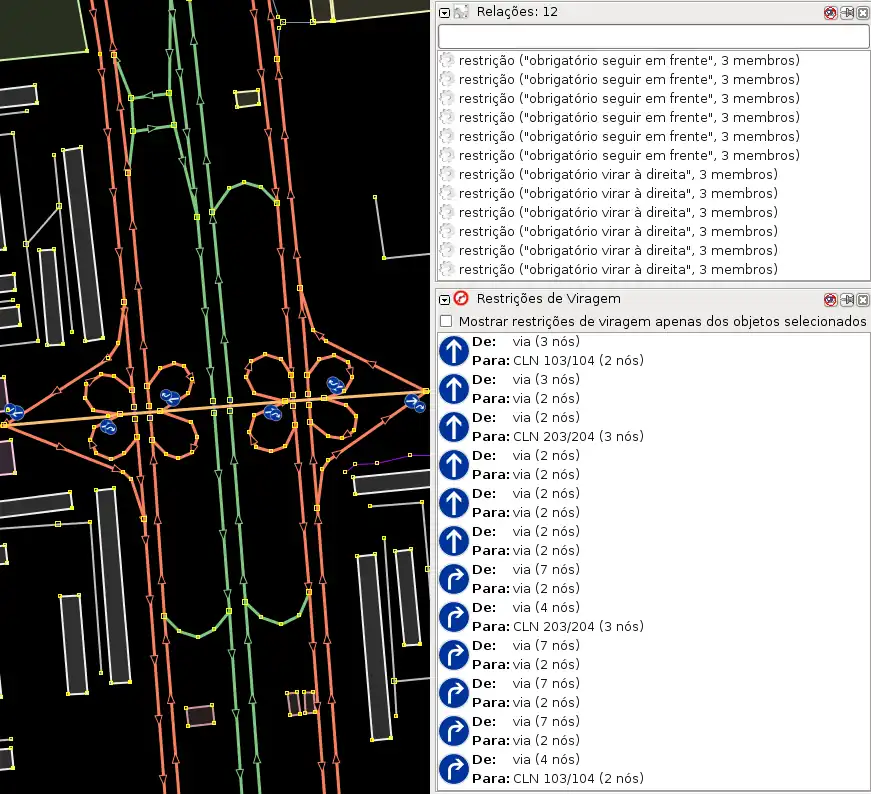Collapse the Relações panel

pos(445,12)
